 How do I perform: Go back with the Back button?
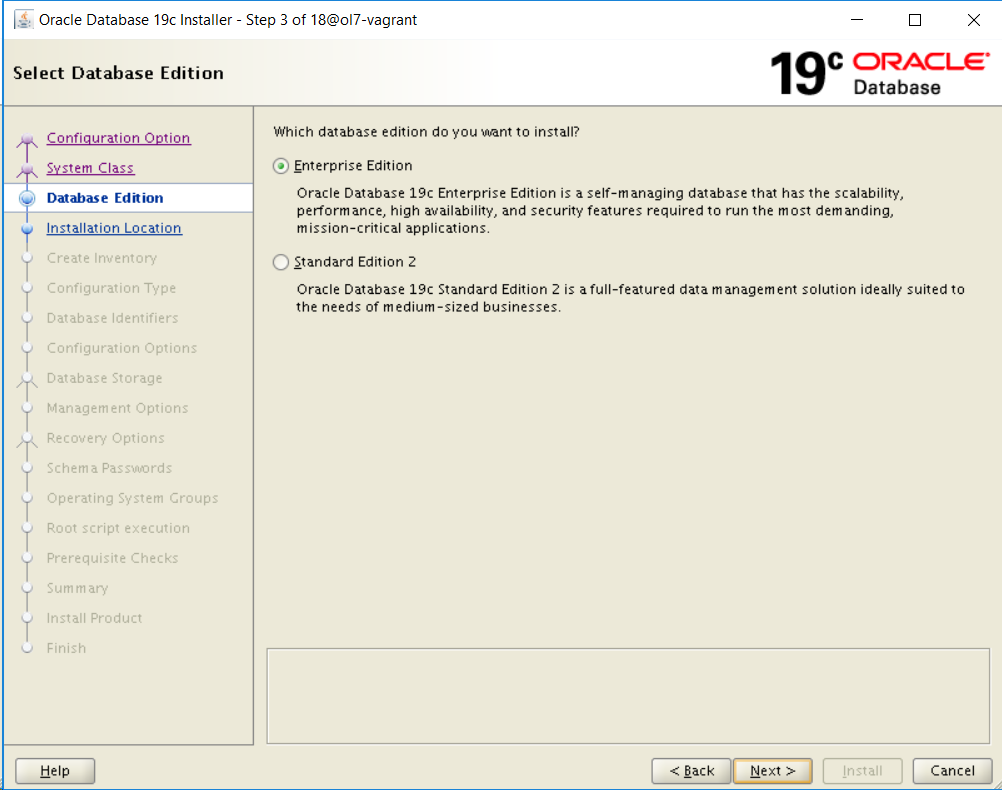[691, 771]
